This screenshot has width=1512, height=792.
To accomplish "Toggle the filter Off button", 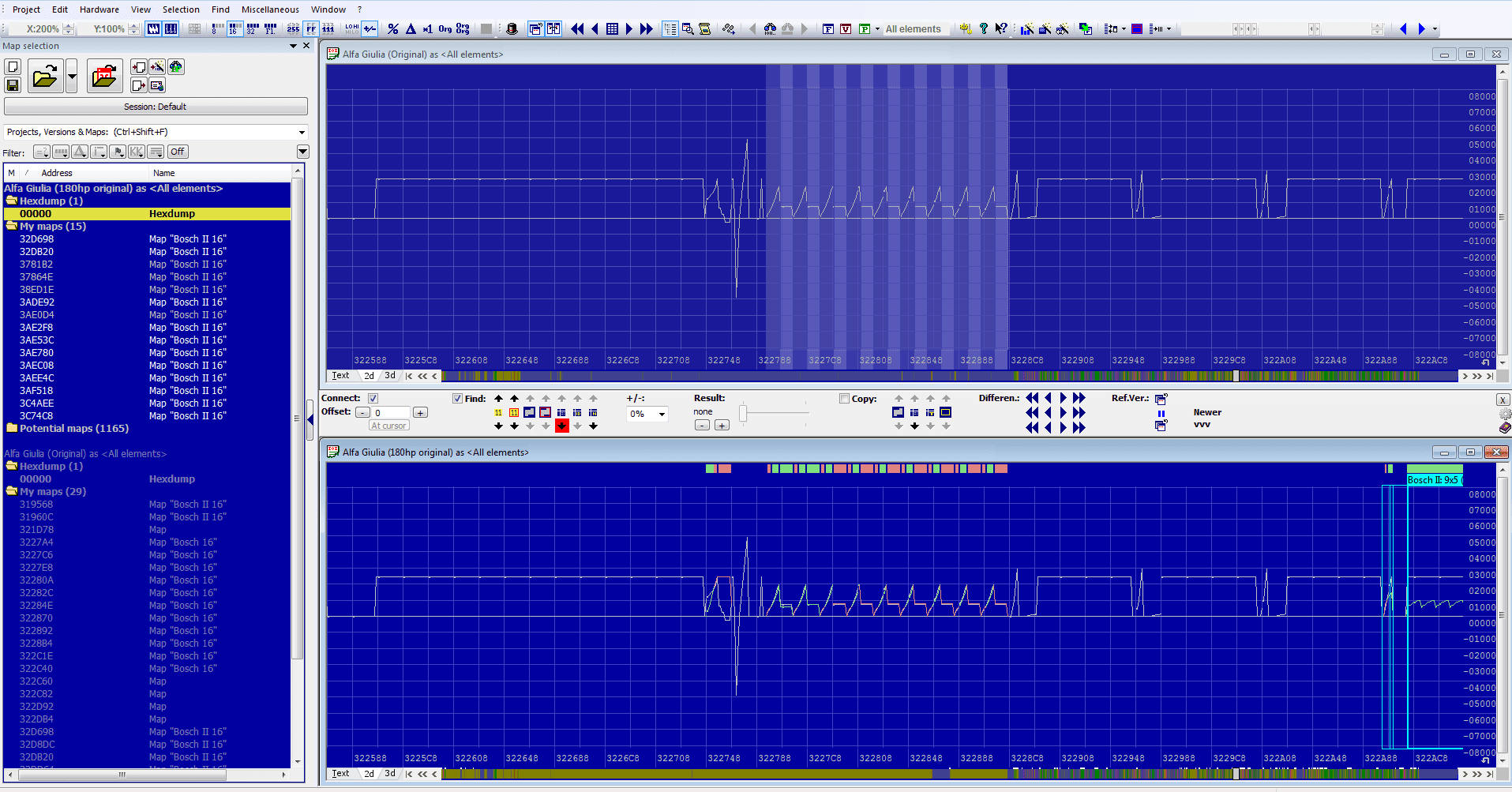I will (178, 152).
